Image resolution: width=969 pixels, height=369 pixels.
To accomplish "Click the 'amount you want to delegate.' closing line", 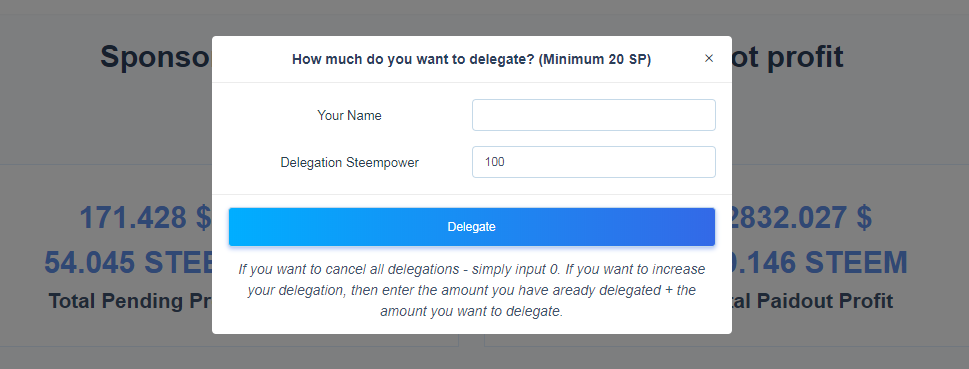I will pyautogui.click(x=472, y=312).
